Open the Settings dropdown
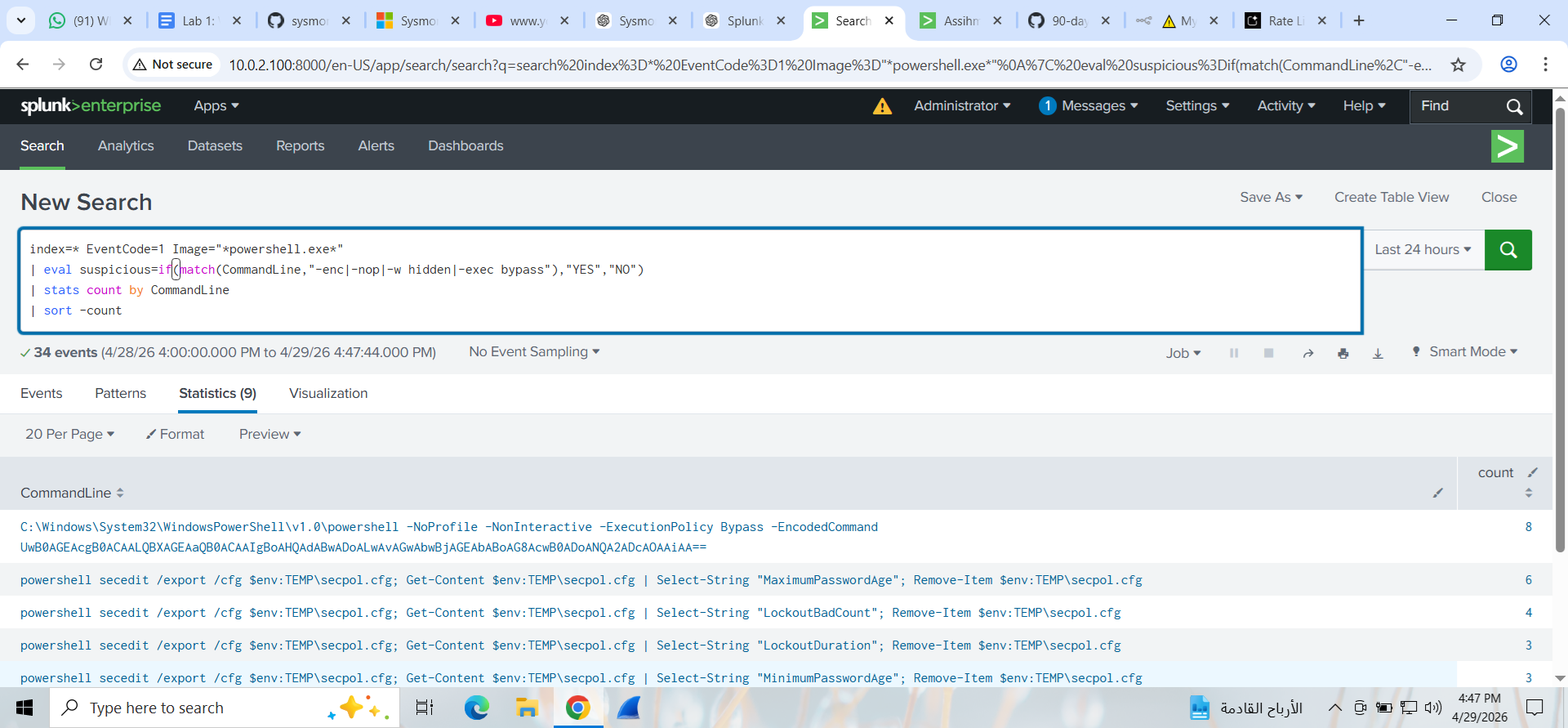1568x728 pixels. click(1197, 105)
